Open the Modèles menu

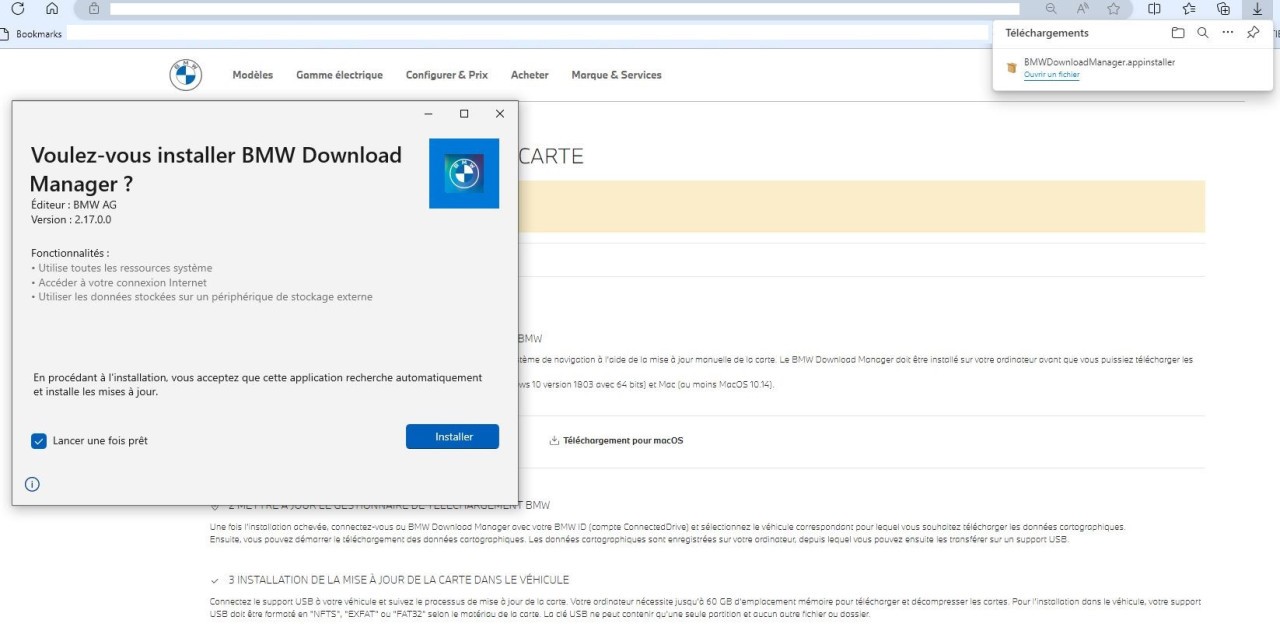pos(253,75)
